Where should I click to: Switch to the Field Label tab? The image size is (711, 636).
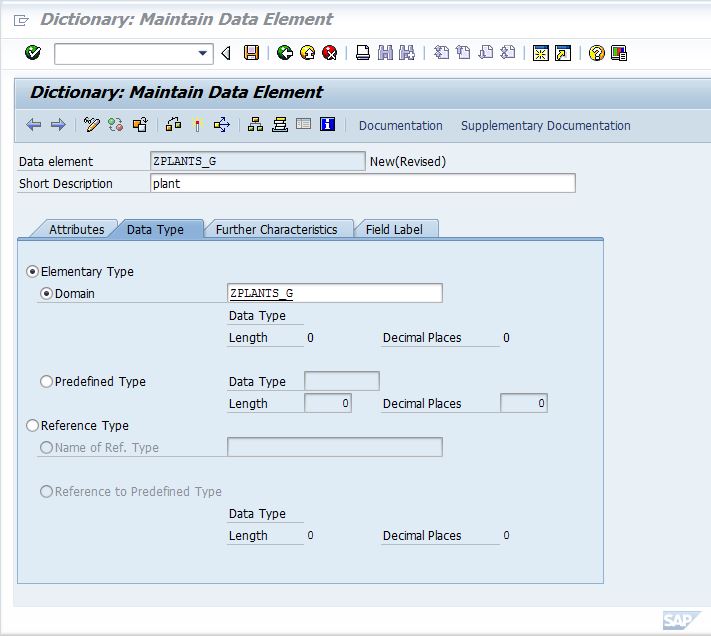[394, 229]
